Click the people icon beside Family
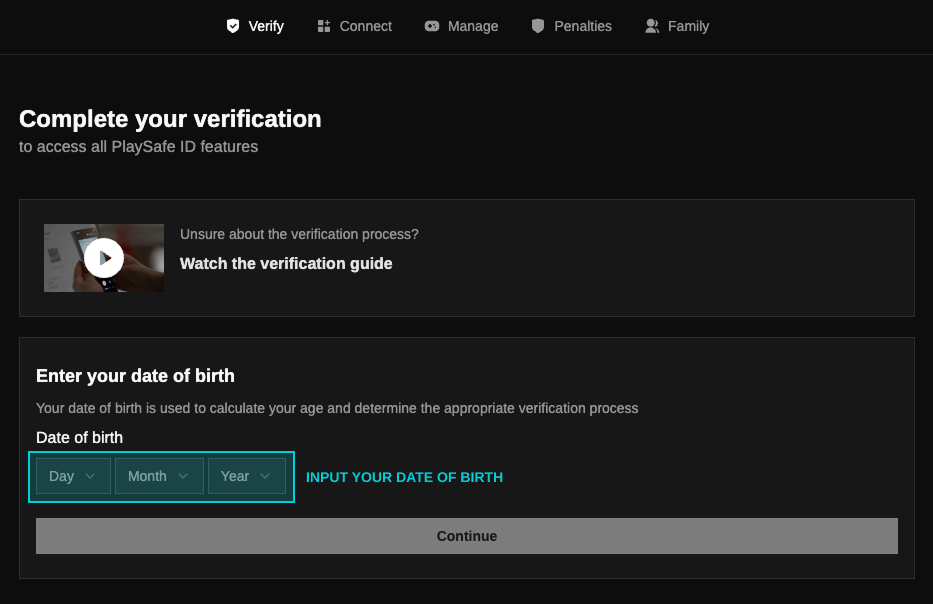933x604 pixels. pos(652,26)
